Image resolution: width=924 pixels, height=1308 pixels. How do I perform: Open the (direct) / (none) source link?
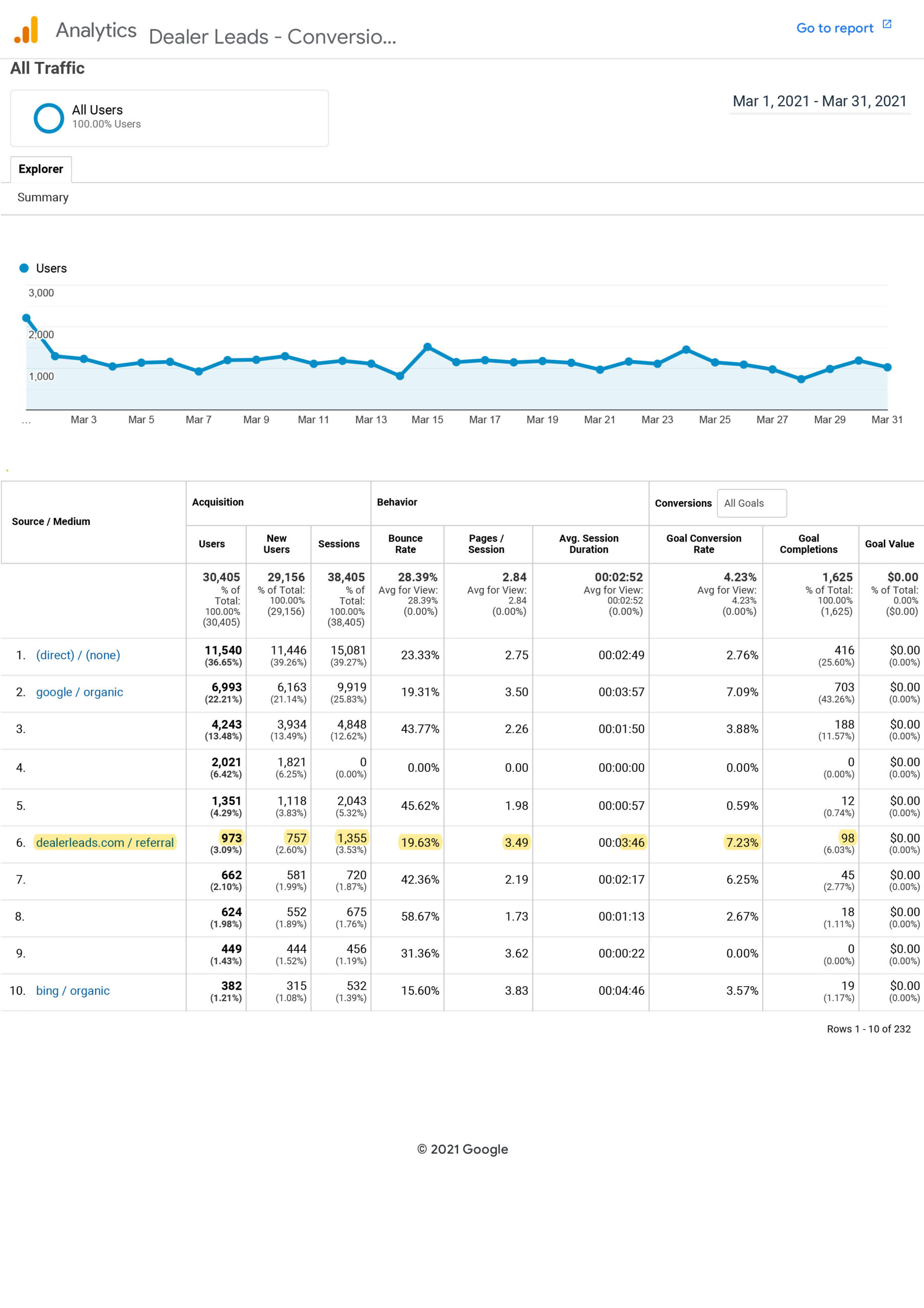pos(78,655)
